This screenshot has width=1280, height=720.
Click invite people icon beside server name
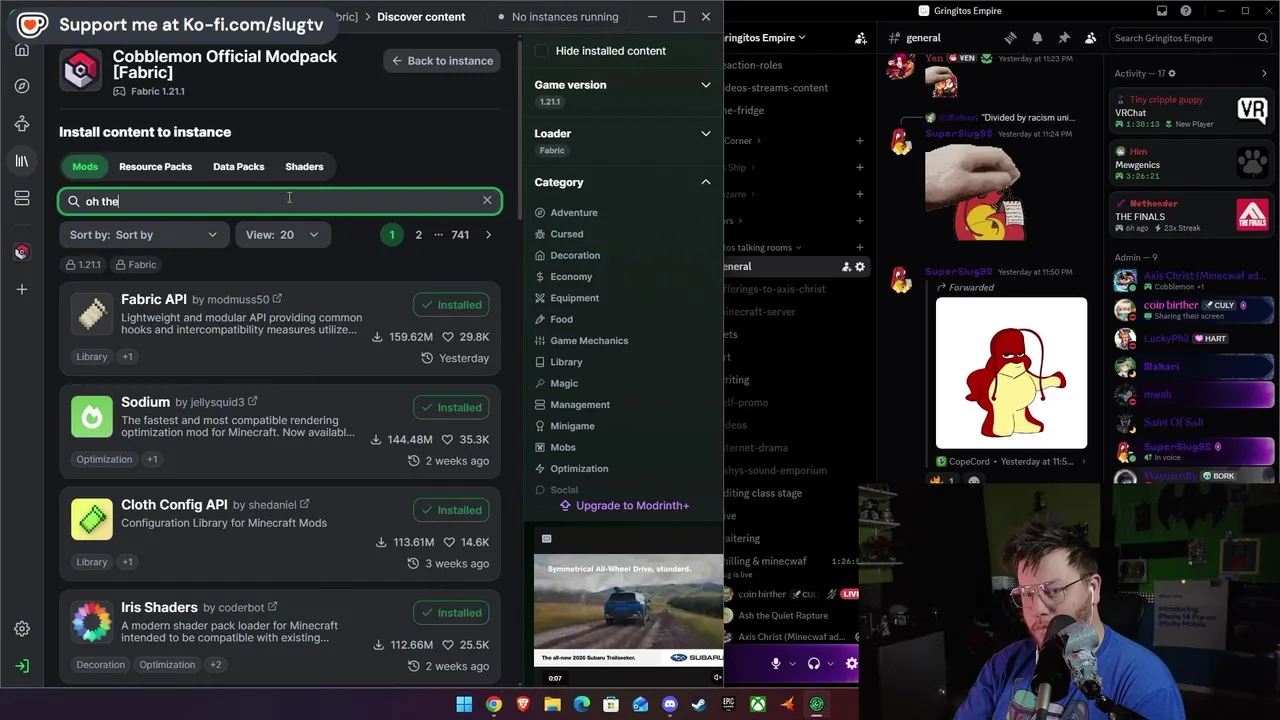coord(861,38)
